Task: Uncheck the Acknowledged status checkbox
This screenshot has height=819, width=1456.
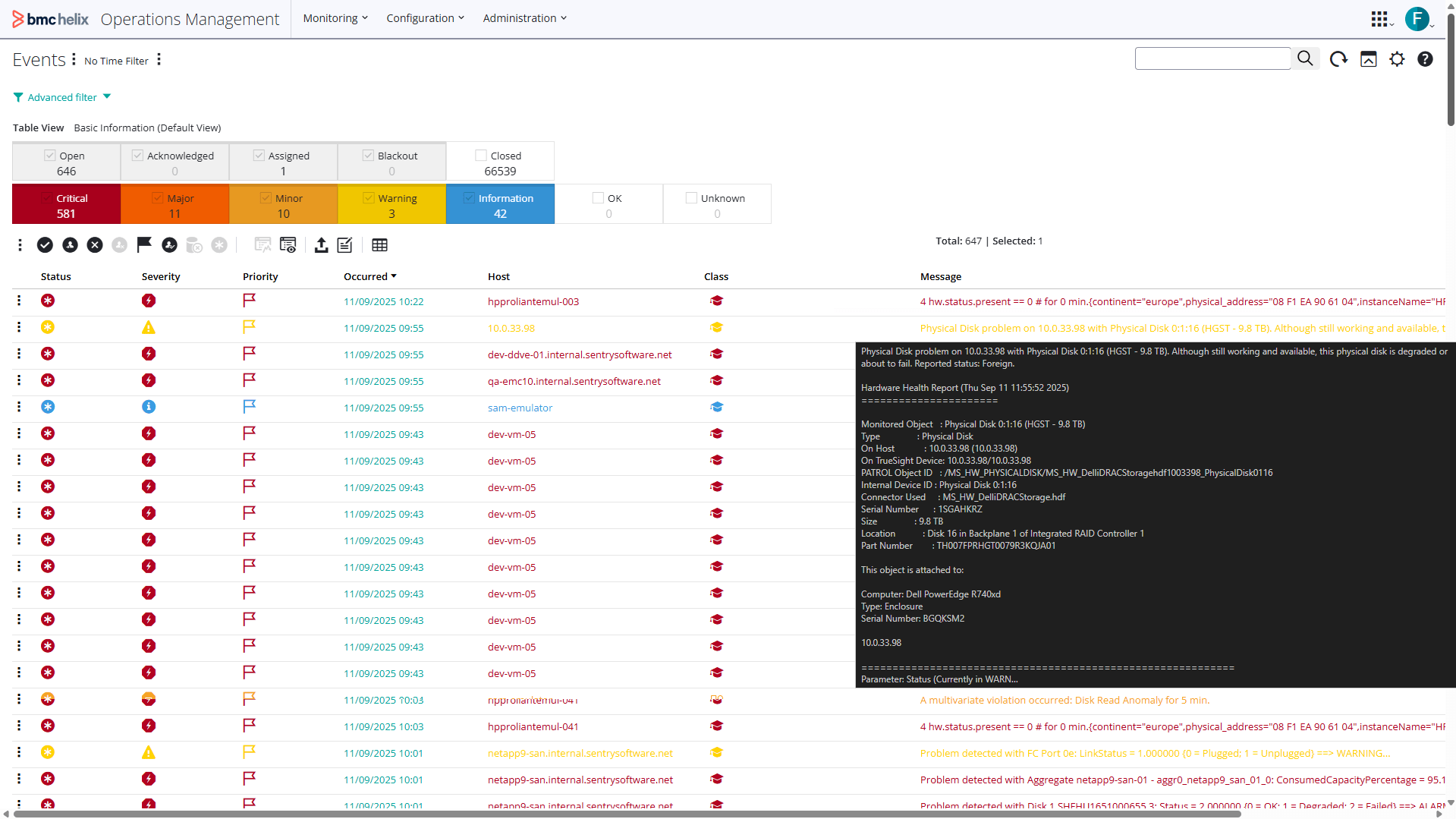Action: (x=137, y=156)
